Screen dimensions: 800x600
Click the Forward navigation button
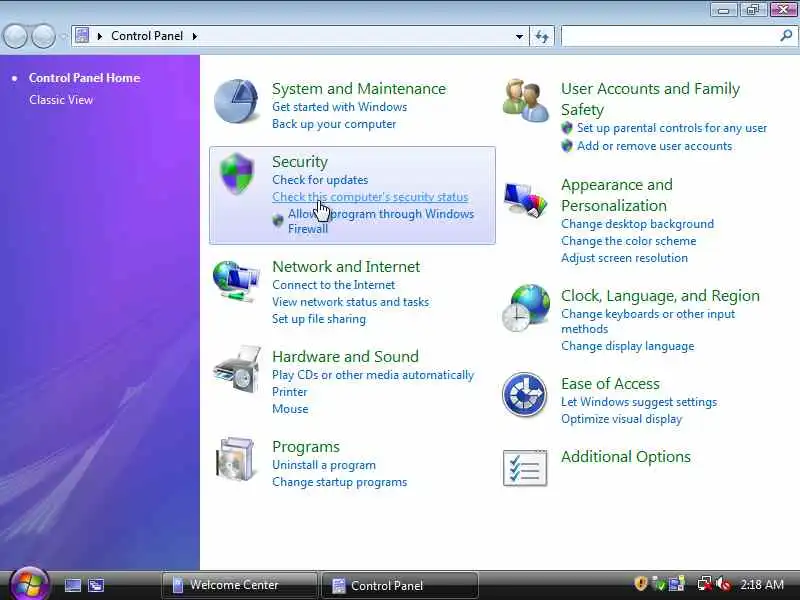tap(44, 36)
